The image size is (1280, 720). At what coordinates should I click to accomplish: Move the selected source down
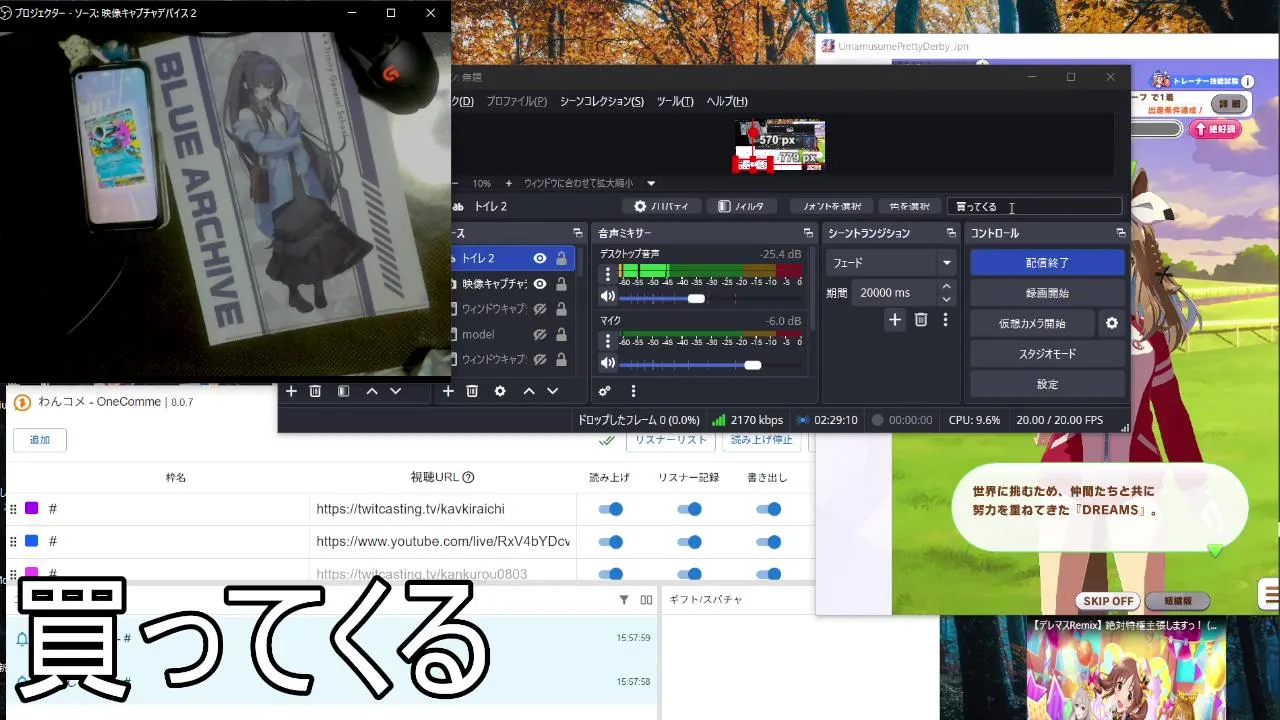point(552,391)
